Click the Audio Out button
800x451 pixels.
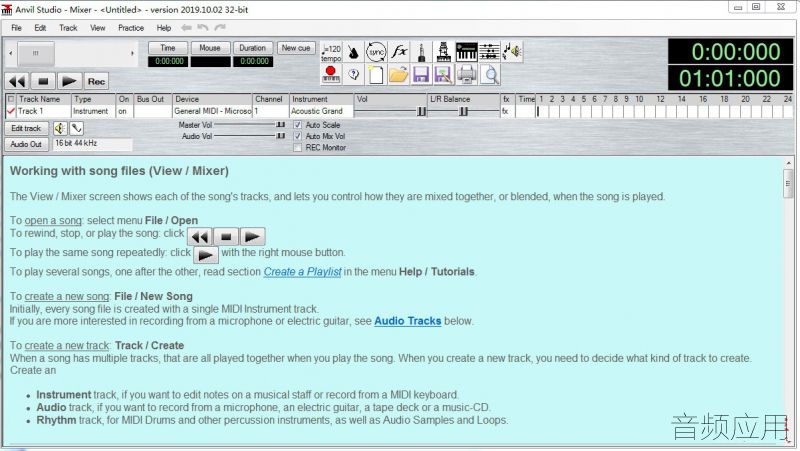click(27, 144)
